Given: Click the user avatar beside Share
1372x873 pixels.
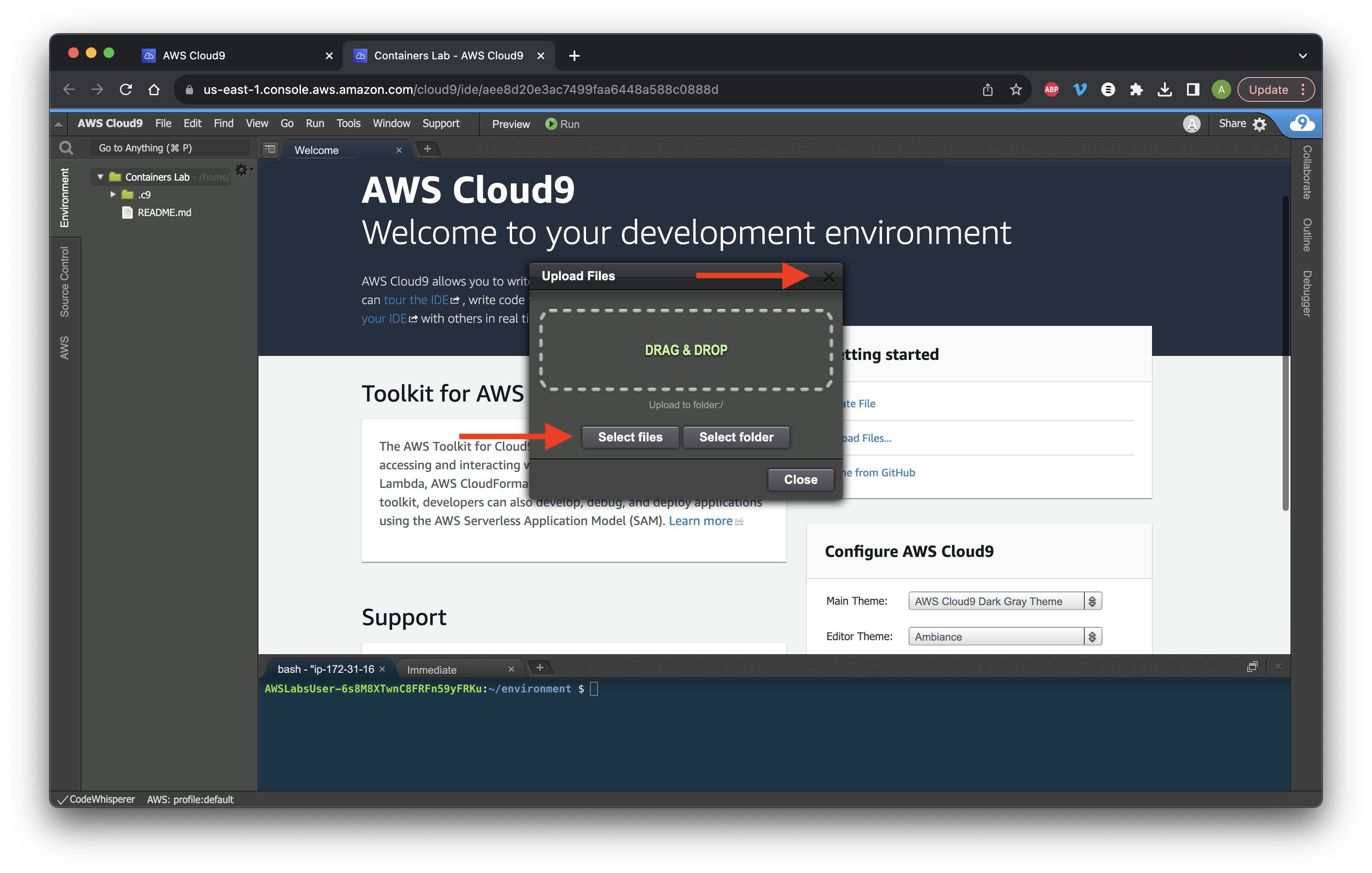Looking at the screenshot, I should [1191, 124].
